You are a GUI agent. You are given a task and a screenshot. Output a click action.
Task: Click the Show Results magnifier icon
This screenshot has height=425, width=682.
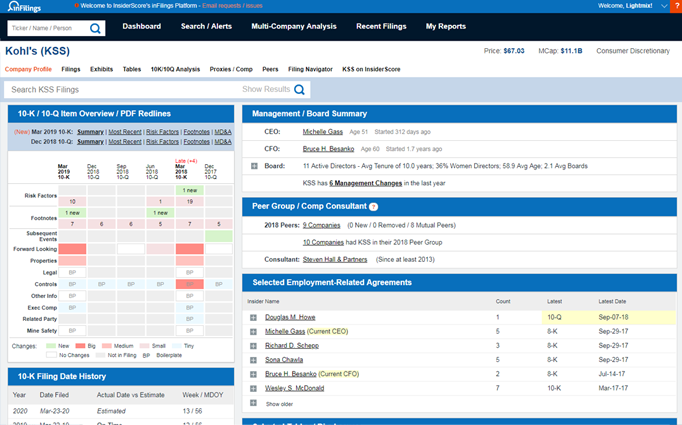tap(299, 89)
